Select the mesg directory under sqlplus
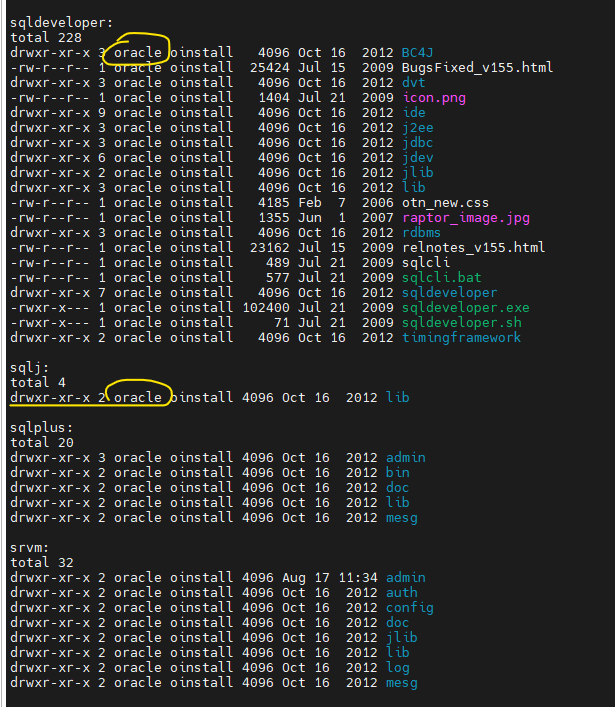615x707 pixels. pos(401,518)
